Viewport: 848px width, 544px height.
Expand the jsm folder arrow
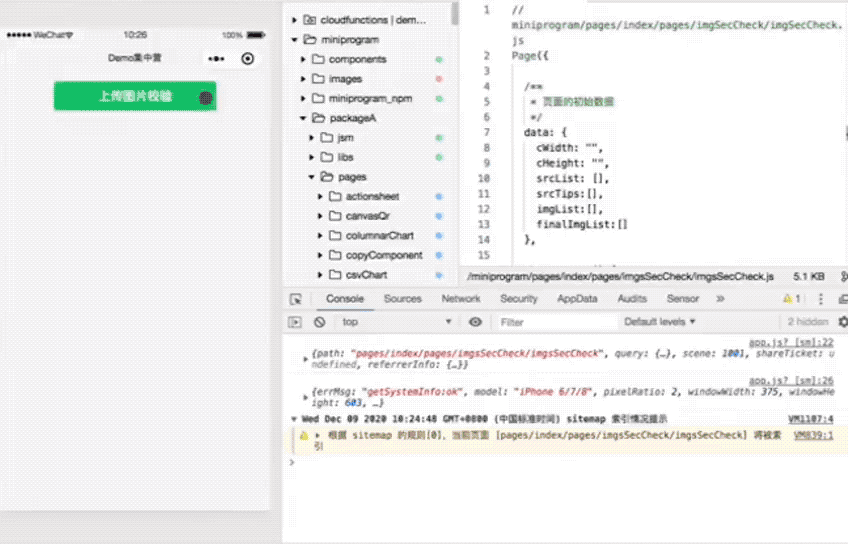312,138
